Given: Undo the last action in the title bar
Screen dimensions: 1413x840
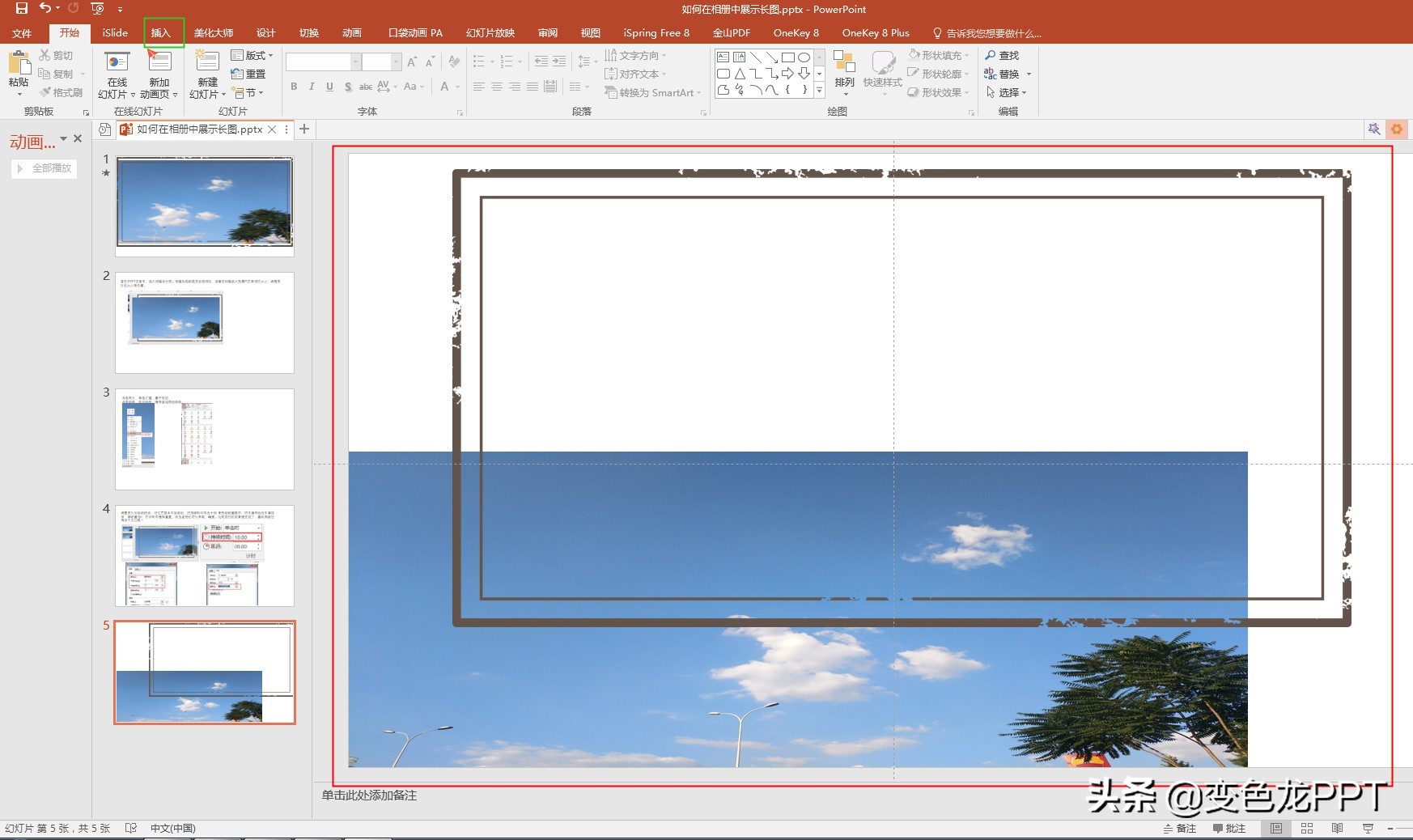Looking at the screenshot, I should click(45, 9).
